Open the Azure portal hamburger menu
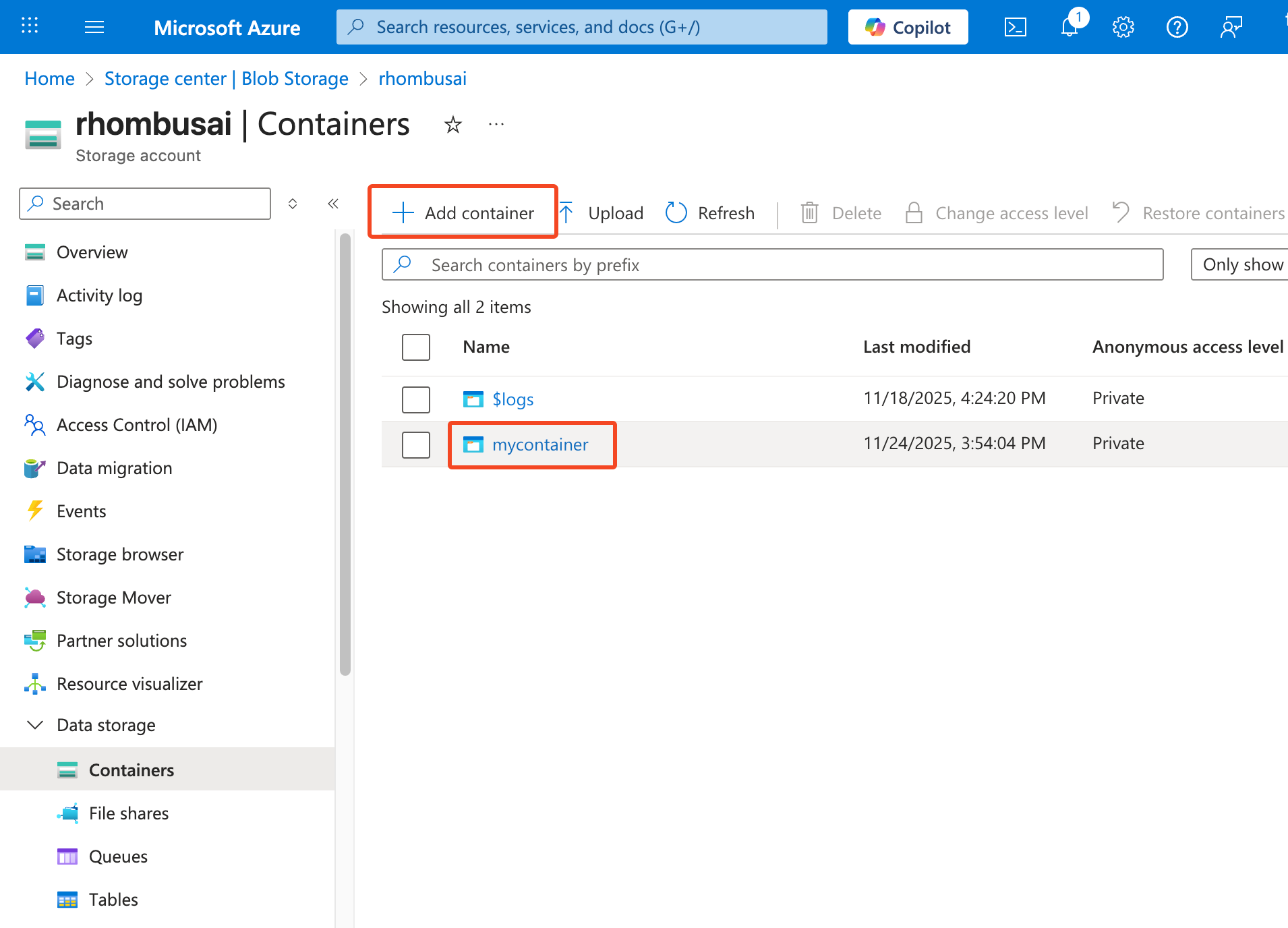Viewport: 1288px width, 928px height. point(94,27)
